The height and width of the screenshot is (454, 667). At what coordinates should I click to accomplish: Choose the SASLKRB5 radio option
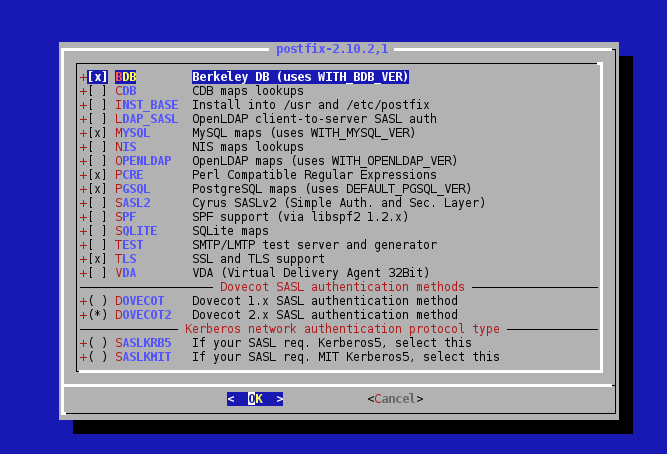tap(97, 343)
